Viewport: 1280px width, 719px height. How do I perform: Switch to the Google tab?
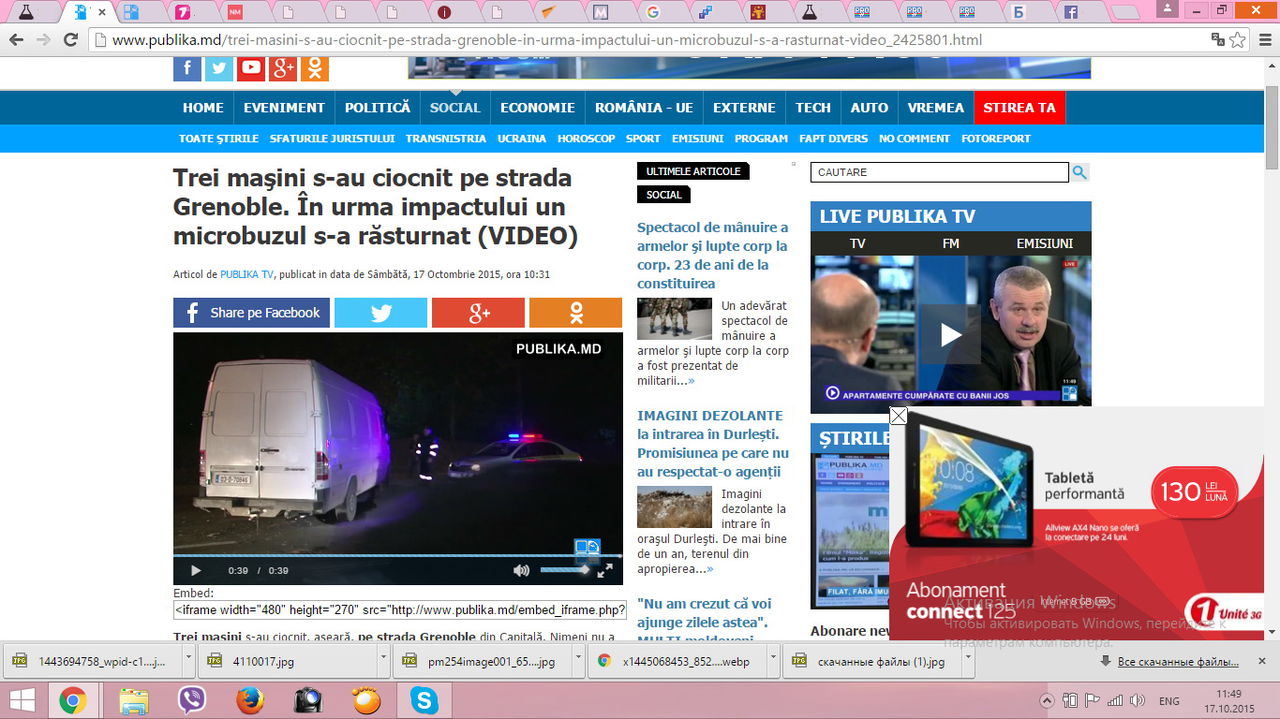[x=653, y=13]
